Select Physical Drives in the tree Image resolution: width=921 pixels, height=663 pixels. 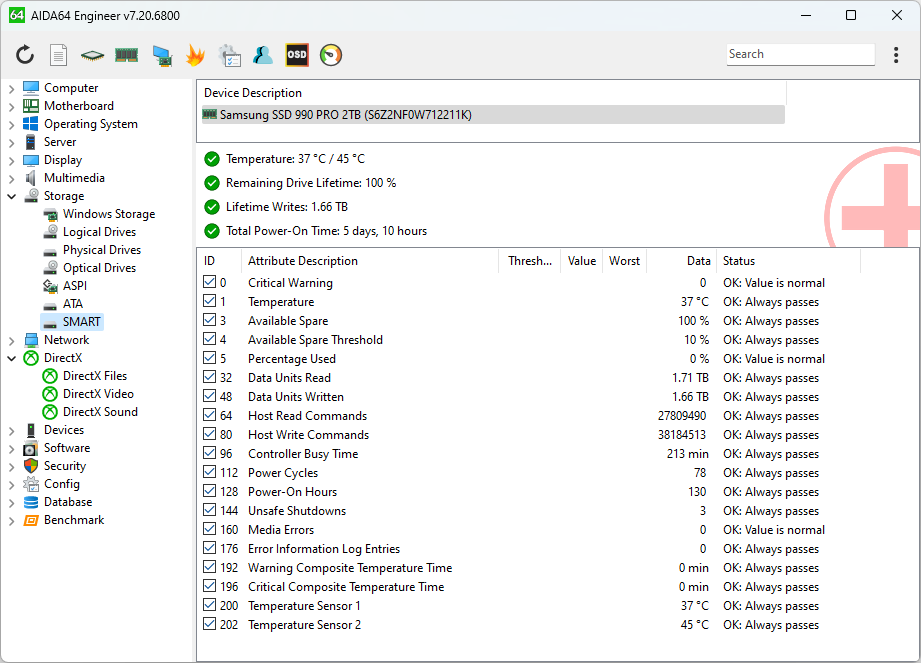(x=101, y=250)
